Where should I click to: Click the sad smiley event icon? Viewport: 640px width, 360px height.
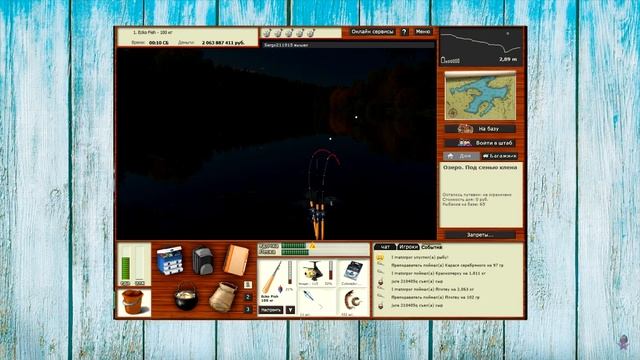pyautogui.click(x=380, y=258)
